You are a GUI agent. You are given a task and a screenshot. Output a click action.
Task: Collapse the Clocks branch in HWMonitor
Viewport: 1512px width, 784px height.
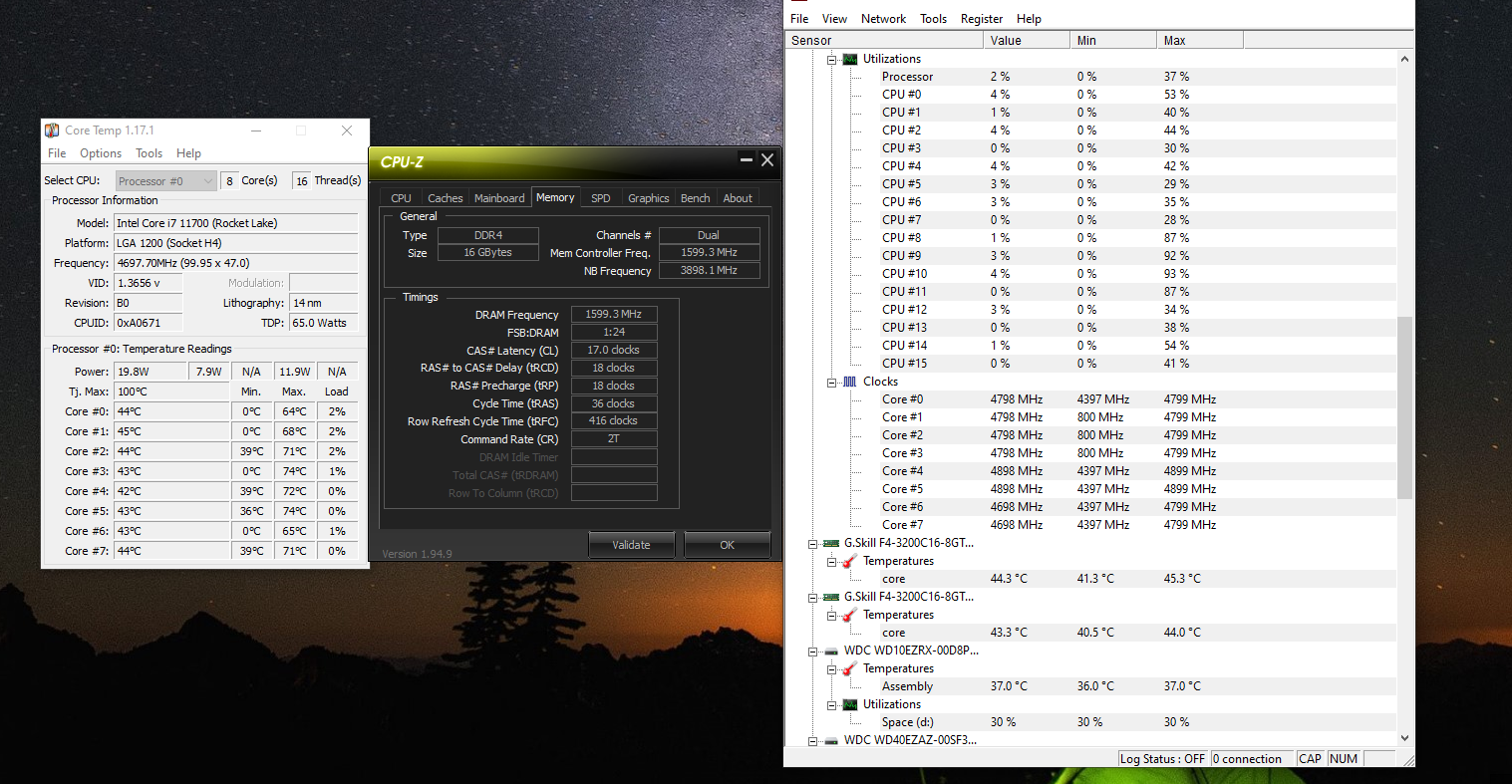click(x=832, y=382)
